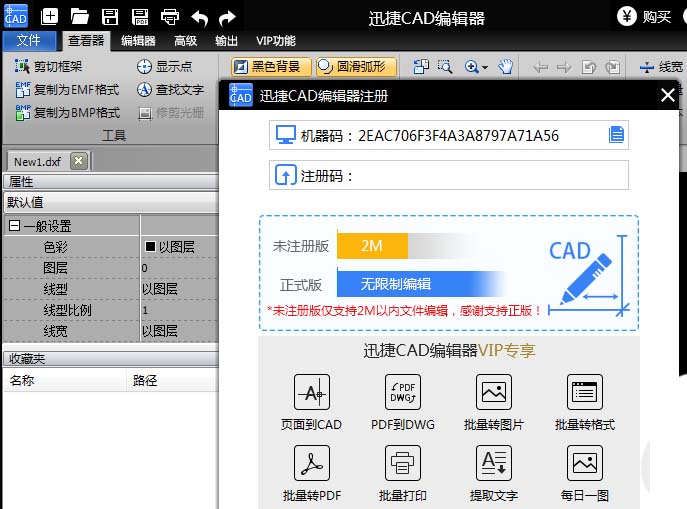Click the CAD app logo in title bar
687x509 pixels.
(16, 16)
